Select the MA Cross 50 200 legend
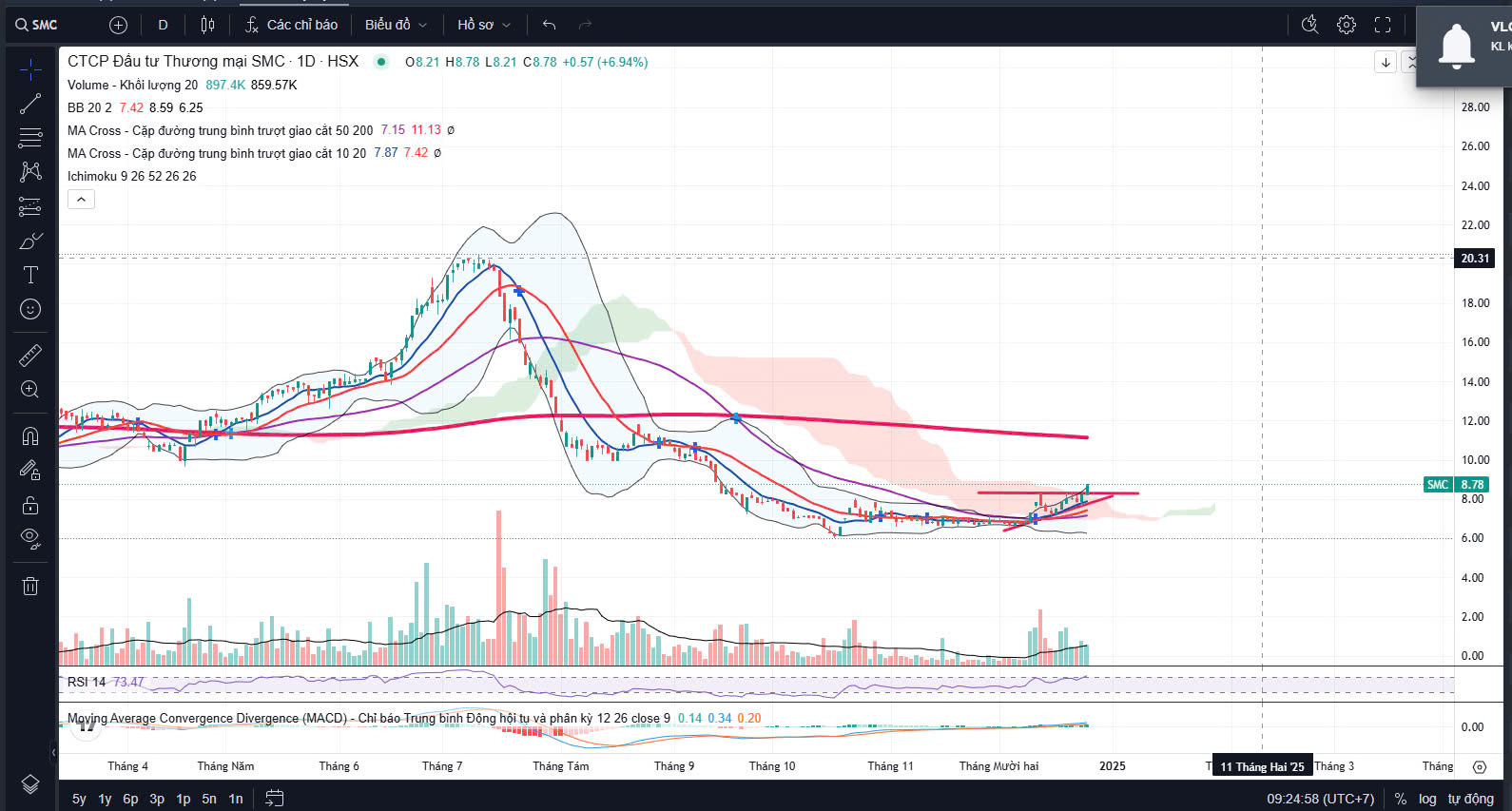 (x=220, y=130)
